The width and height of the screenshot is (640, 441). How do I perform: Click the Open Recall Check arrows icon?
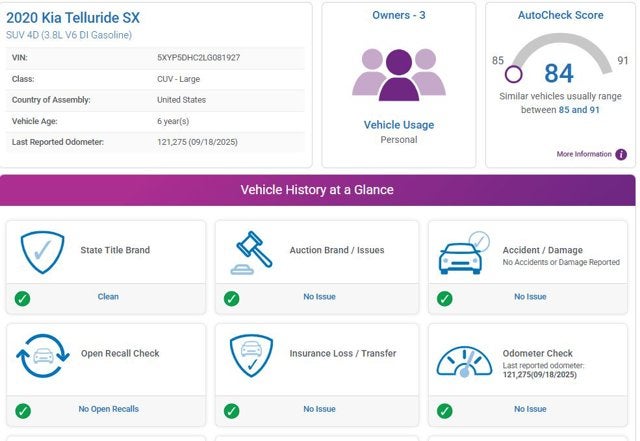click(42, 355)
